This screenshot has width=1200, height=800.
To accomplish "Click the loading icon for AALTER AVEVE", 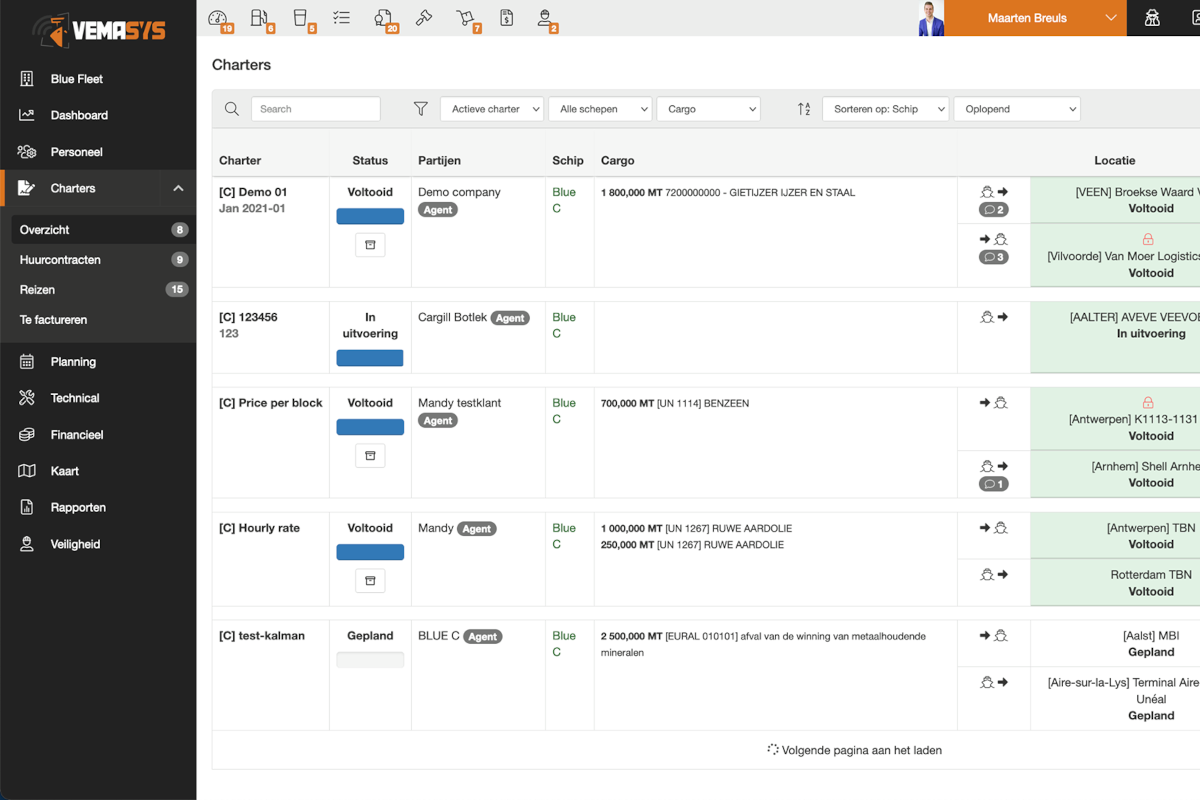I will pos(994,317).
